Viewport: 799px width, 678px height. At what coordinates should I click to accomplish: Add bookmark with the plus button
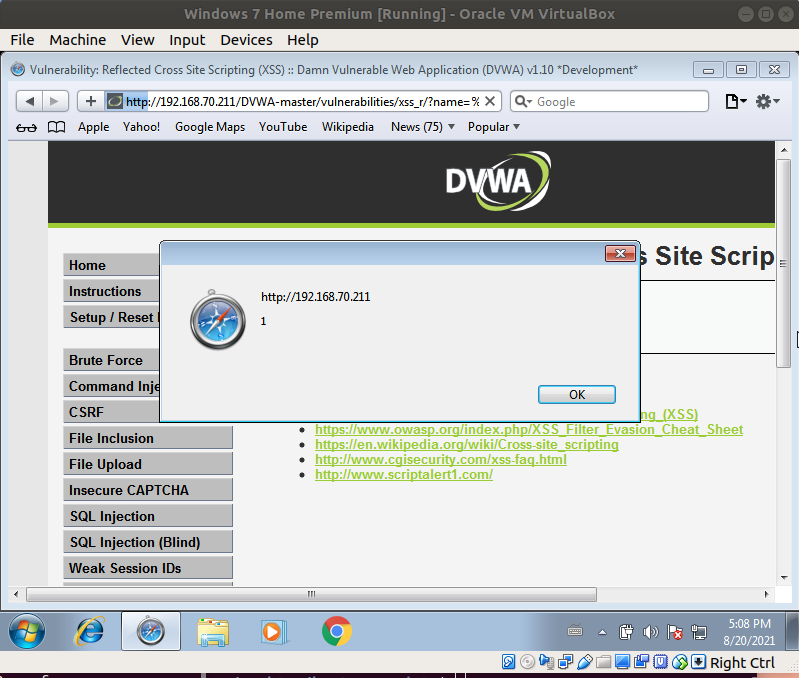[x=91, y=101]
